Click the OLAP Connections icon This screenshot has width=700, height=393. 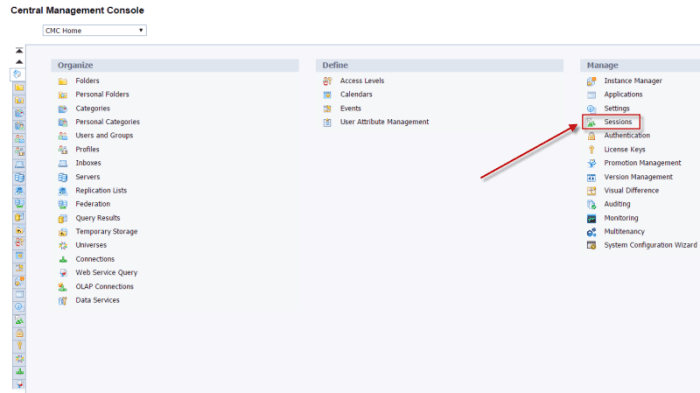pyautogui.click(x=63, y=287)
